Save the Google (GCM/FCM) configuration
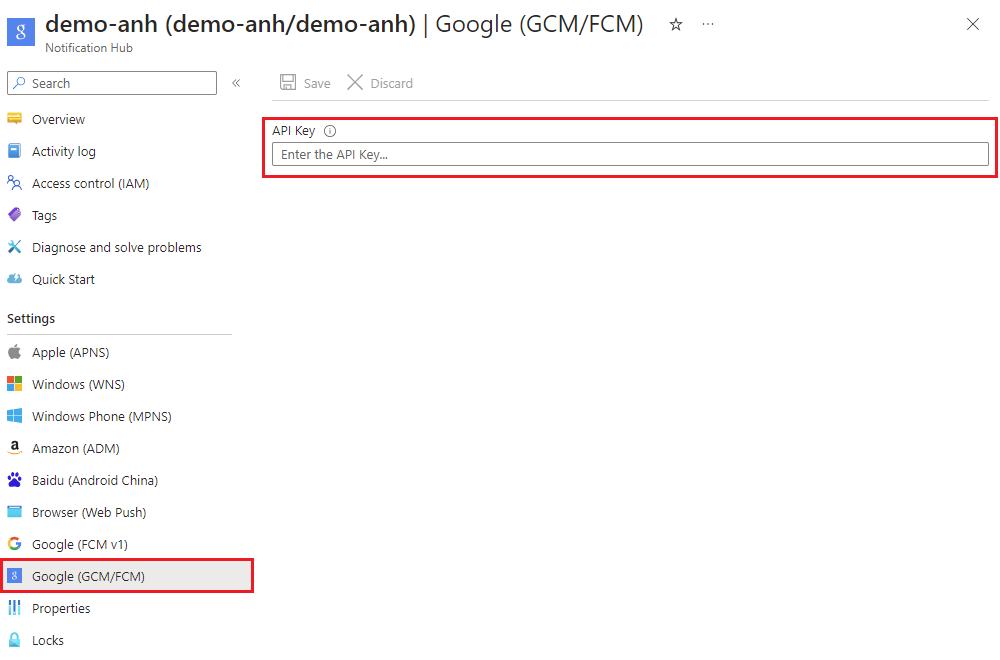The height and width of the screenshot is (660, 1000). [x=304, y=83]
